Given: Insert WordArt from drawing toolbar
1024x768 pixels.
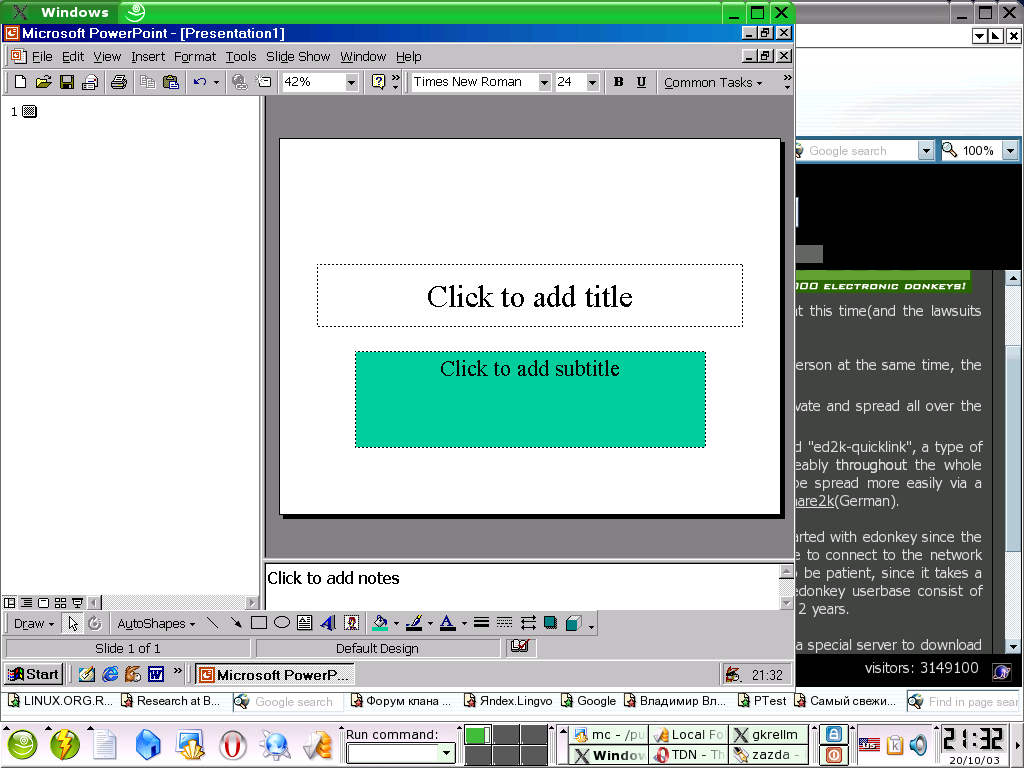Looking at the screenshot, I should click(328, 623).
